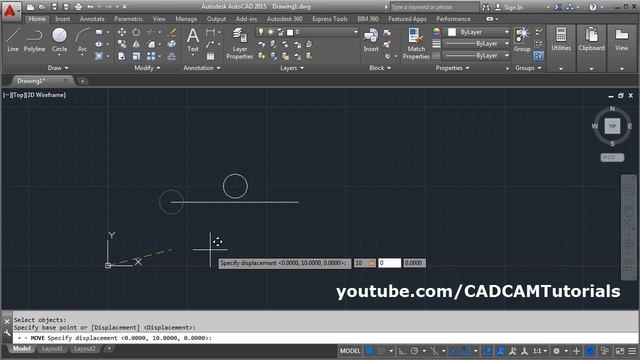Click the MODEL space button in status bar
Image resolution: width=640 pixels, height=360 pixels.
(350, 351)
